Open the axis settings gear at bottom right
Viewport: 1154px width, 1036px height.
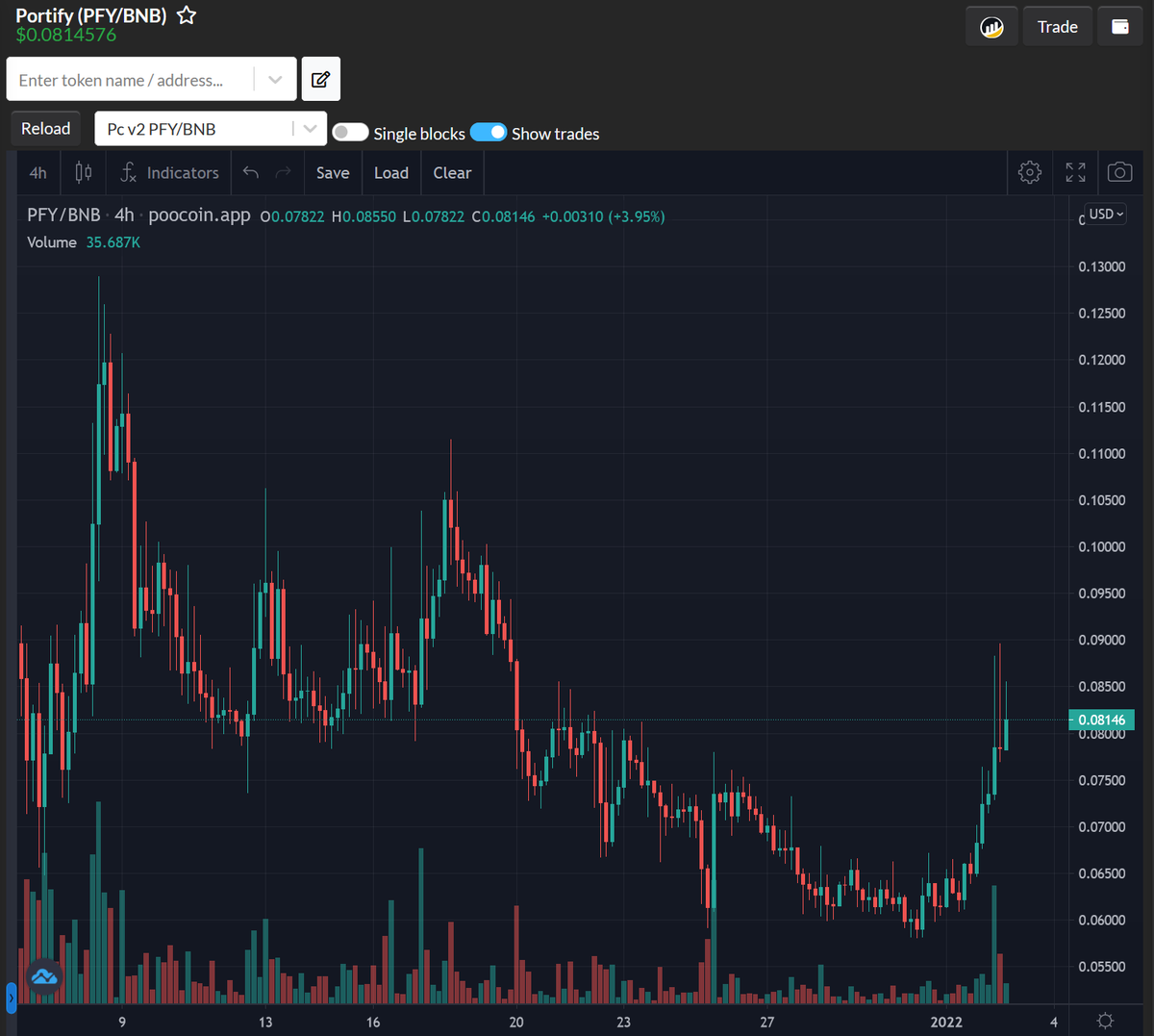[1105, 1021]
